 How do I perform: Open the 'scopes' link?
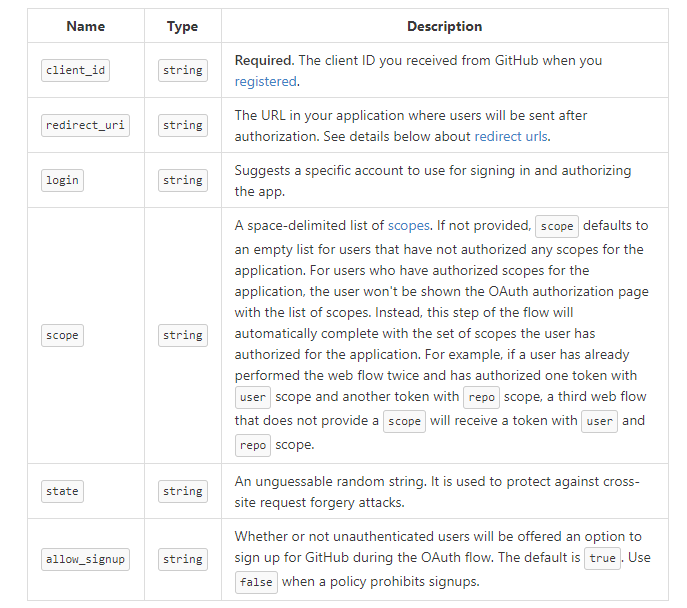pyautogui.click(x=408, y=226)
